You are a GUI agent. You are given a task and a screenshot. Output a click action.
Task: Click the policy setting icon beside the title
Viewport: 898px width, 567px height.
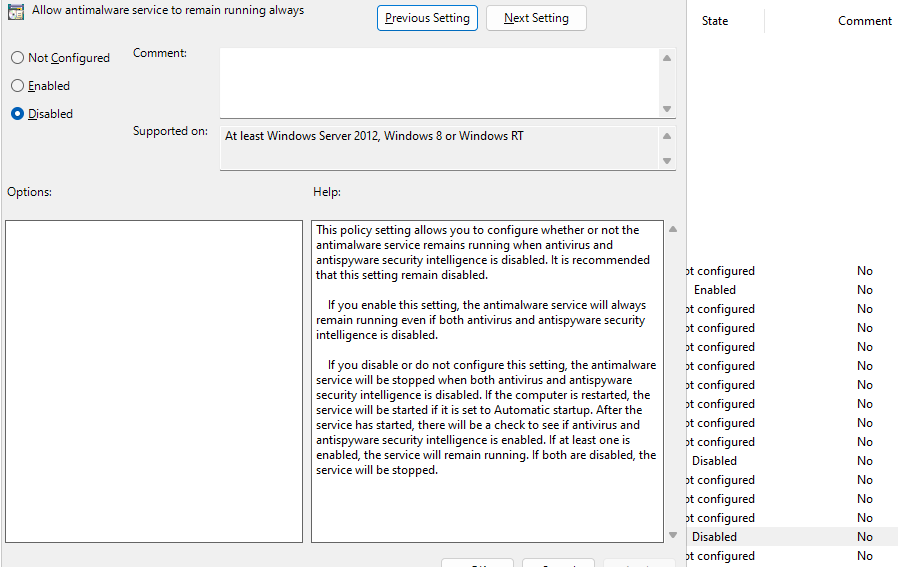click(x=16, y=13)
